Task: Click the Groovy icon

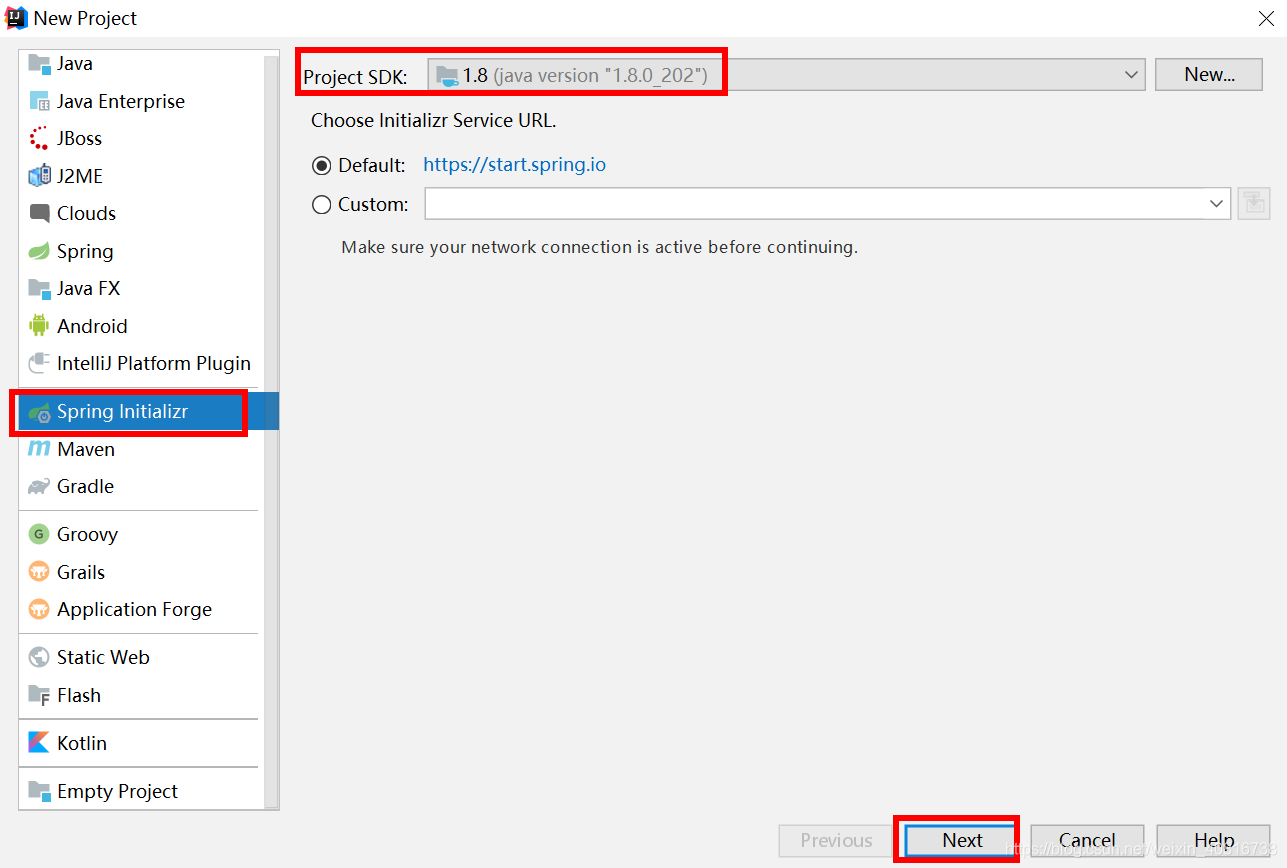Action: pyautogui.click(x=39, y=535)
